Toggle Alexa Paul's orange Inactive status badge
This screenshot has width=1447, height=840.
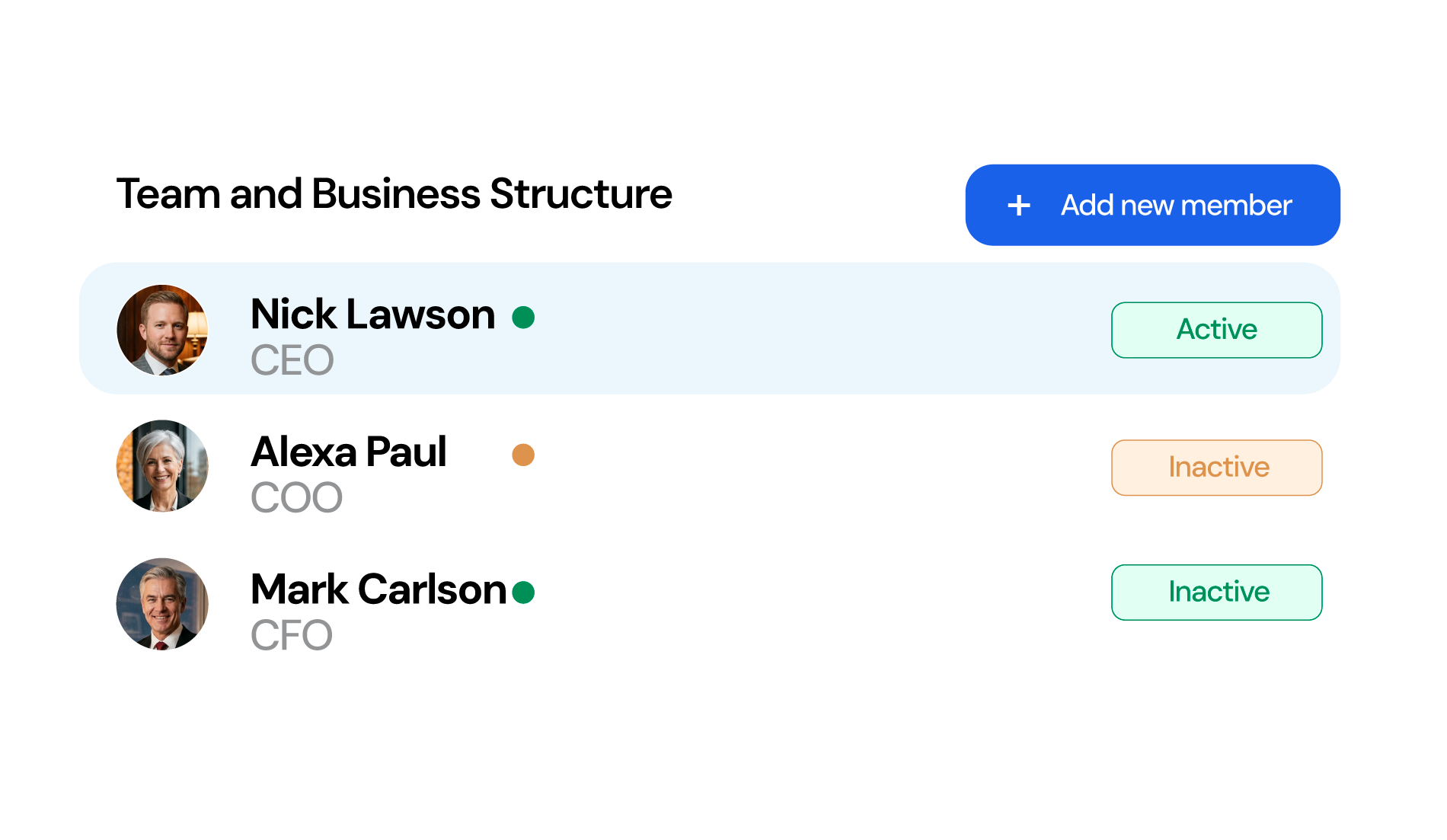(1216, 468)
